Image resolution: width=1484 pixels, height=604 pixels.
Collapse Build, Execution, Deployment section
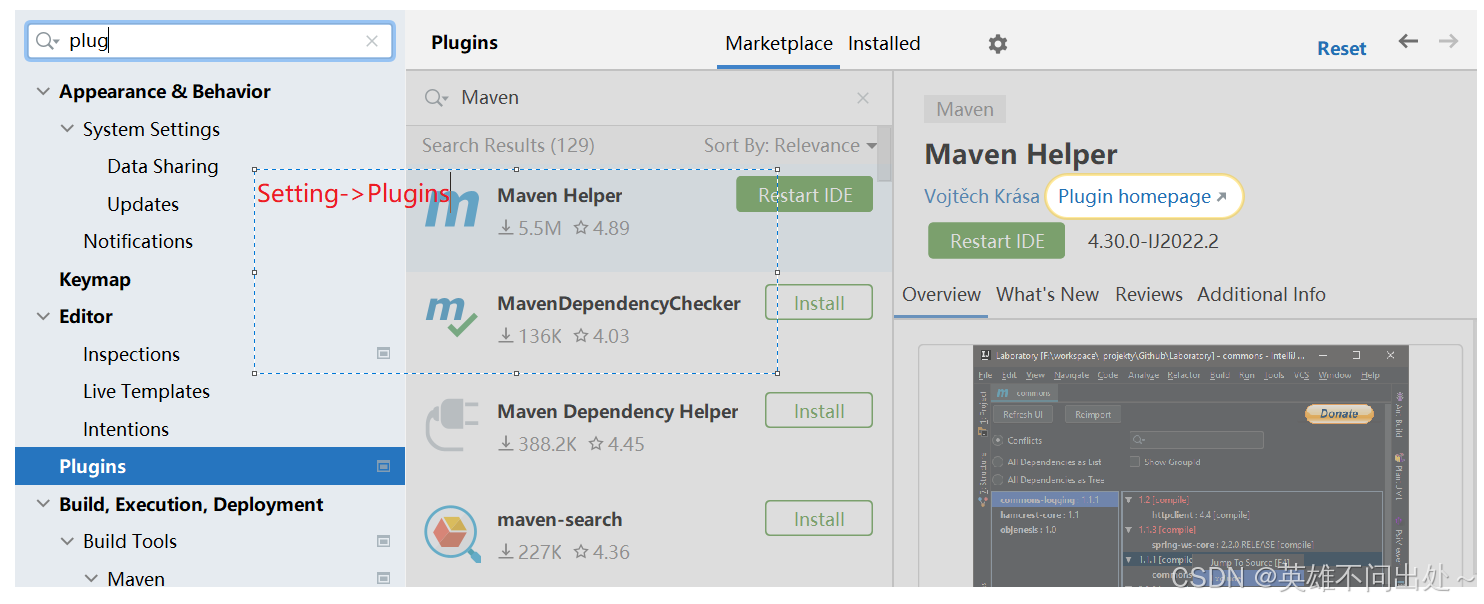43,504
